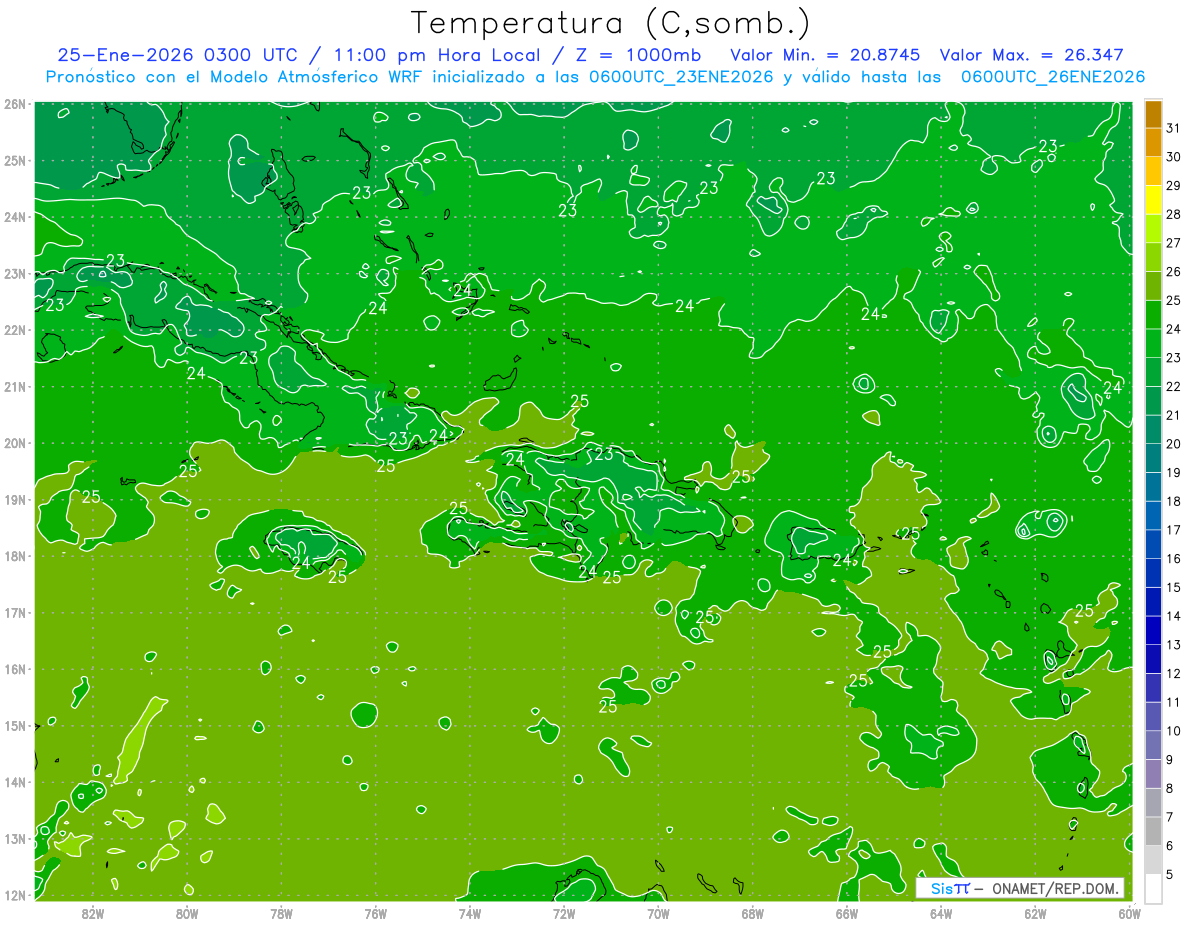Click the 72W longitude axis label
This screenshot has height=927, width=1200.
[x=564, y=913]
